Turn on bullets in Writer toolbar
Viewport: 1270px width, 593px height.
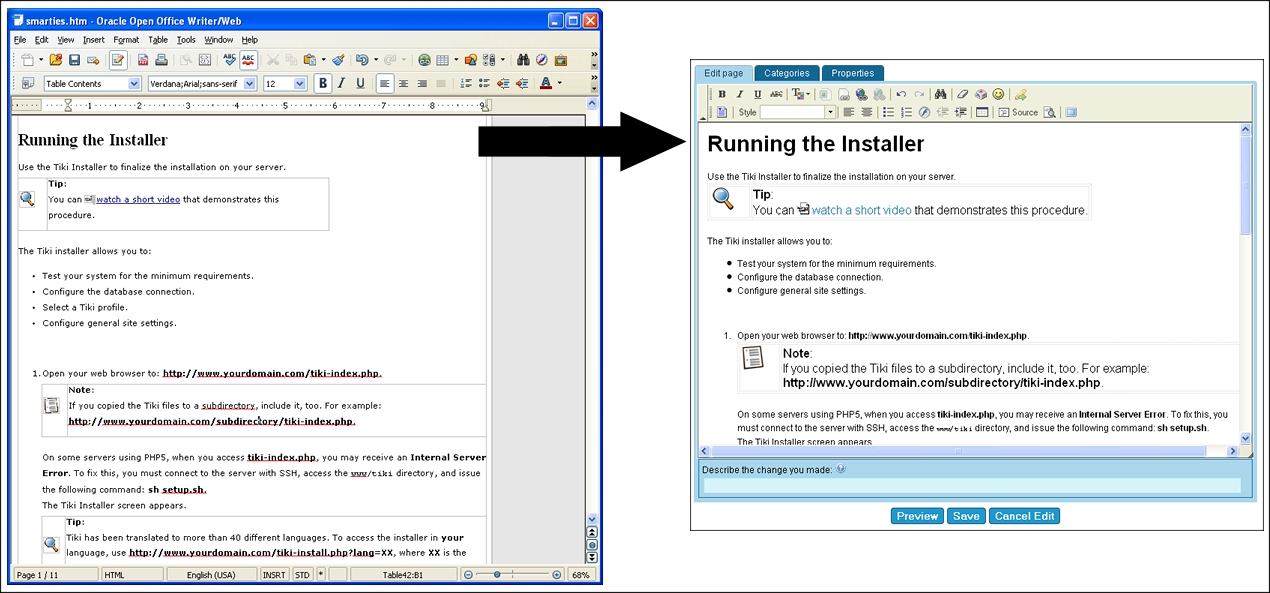coord(484,84)
